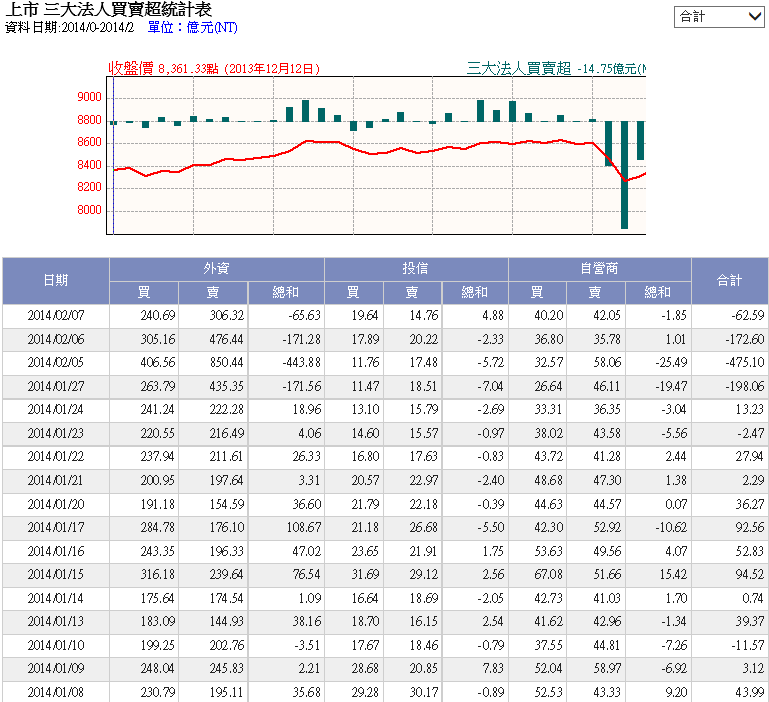This screenshot has height=702, width=769.
Task: Click the total value 43.99
Action: (750, 692)
